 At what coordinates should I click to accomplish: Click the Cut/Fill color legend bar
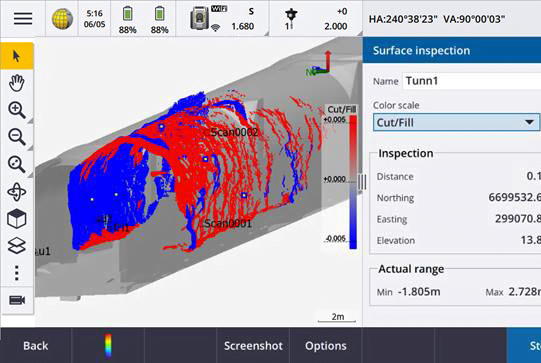tap(353, 182)
